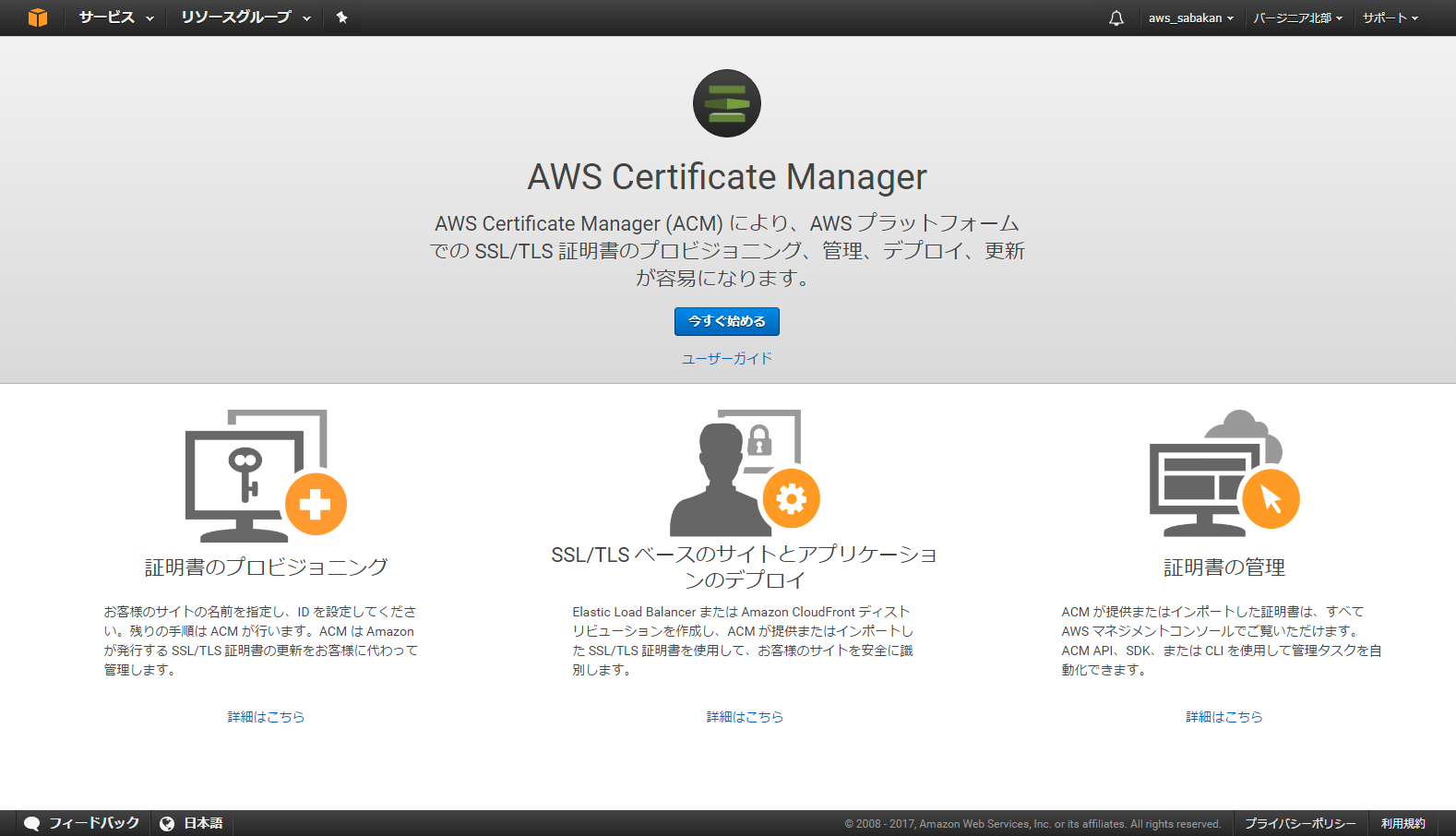The image size is (1456, 836).
Task: Open 詳細はこちら under 証明書の管理
Action: [x=1224, y=717]
